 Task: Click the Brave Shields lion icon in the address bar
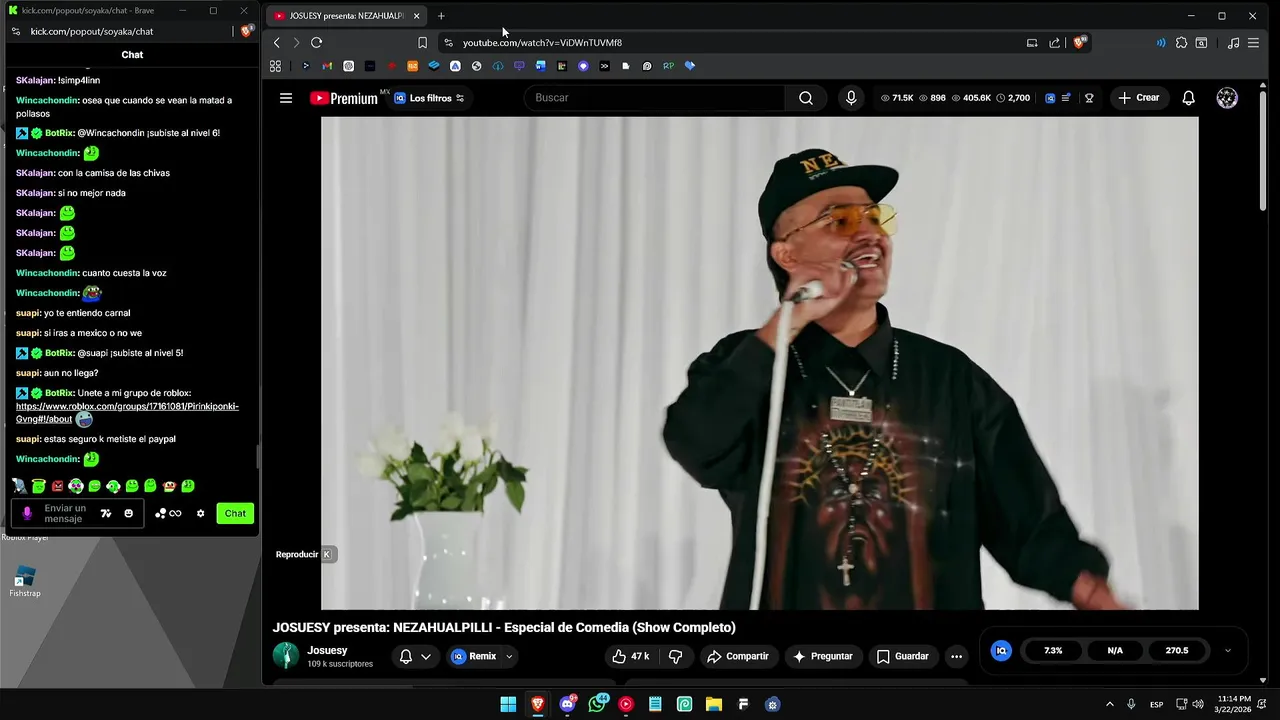pos(1079,43)
